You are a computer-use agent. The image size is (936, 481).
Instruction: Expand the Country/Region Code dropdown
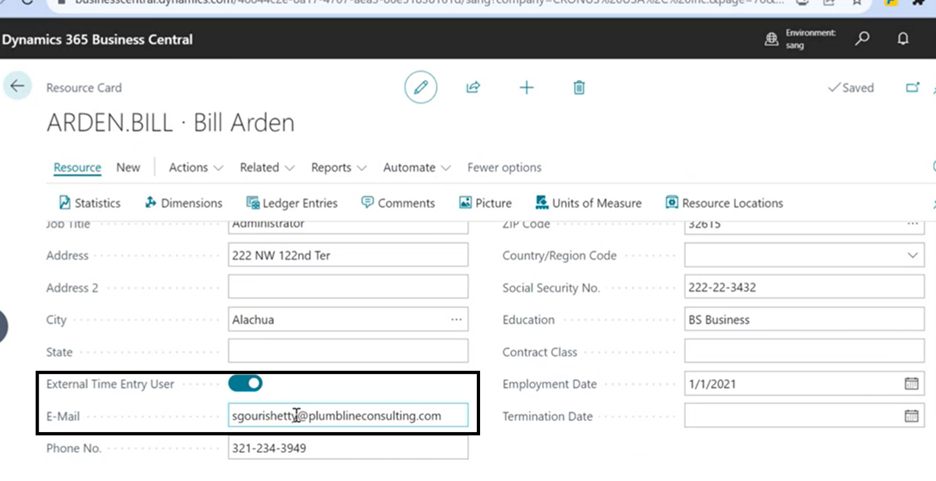[912, 256]
